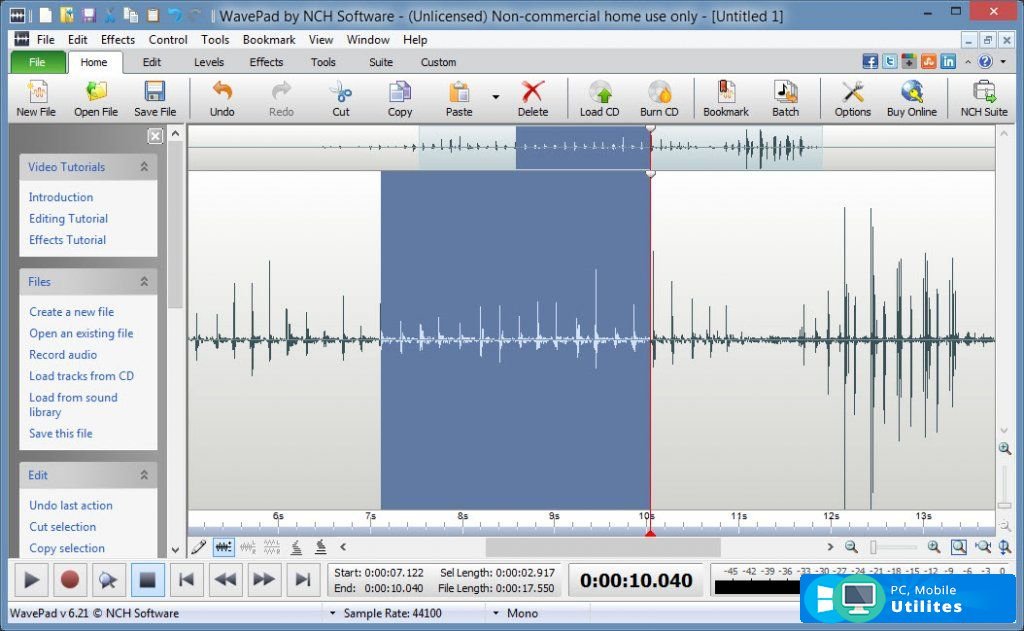Share on Facebook via the ribbon icon
The image size is (1024, 631).
(870, 61)
